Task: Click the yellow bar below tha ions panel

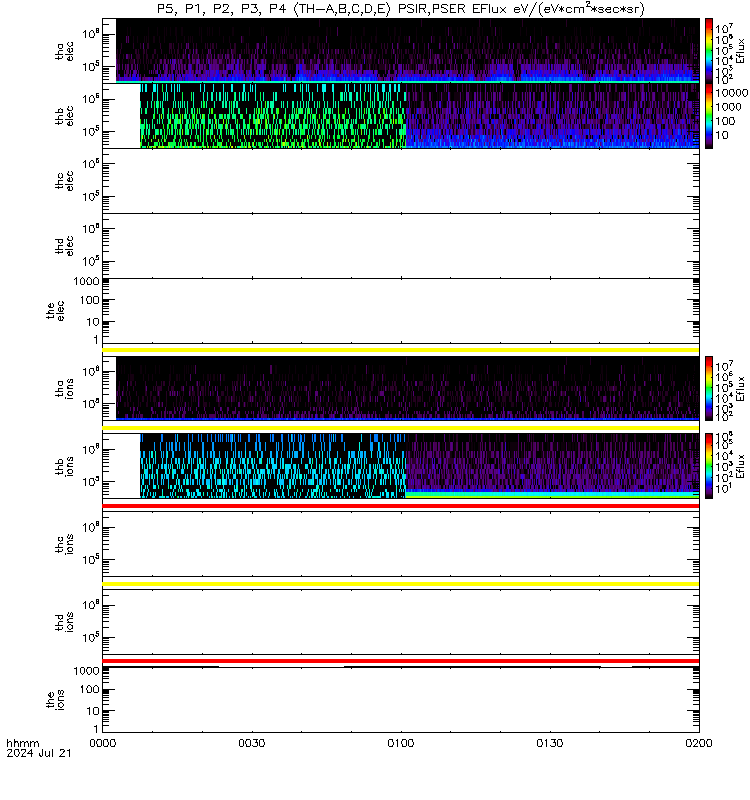Action: click(401, 428)
